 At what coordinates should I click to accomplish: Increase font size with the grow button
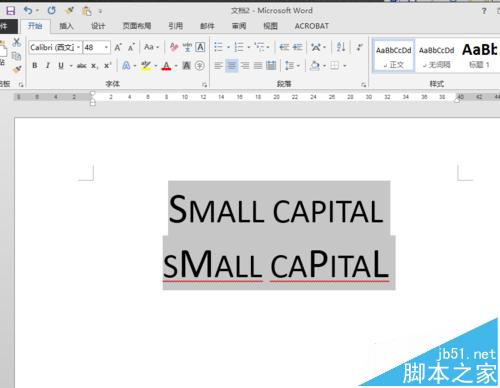coord(118,47)
